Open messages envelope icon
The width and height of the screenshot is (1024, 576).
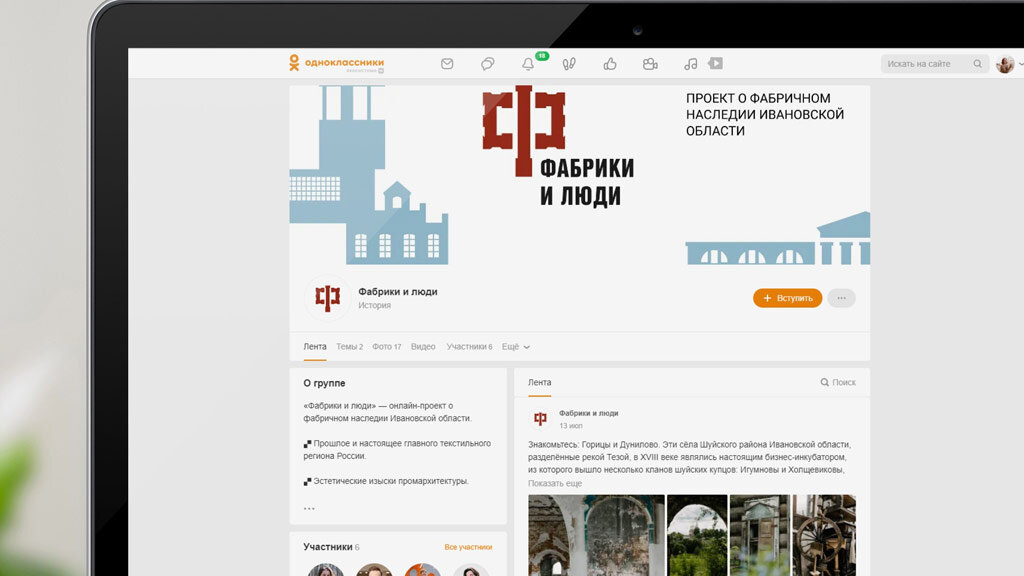point(447,63)
